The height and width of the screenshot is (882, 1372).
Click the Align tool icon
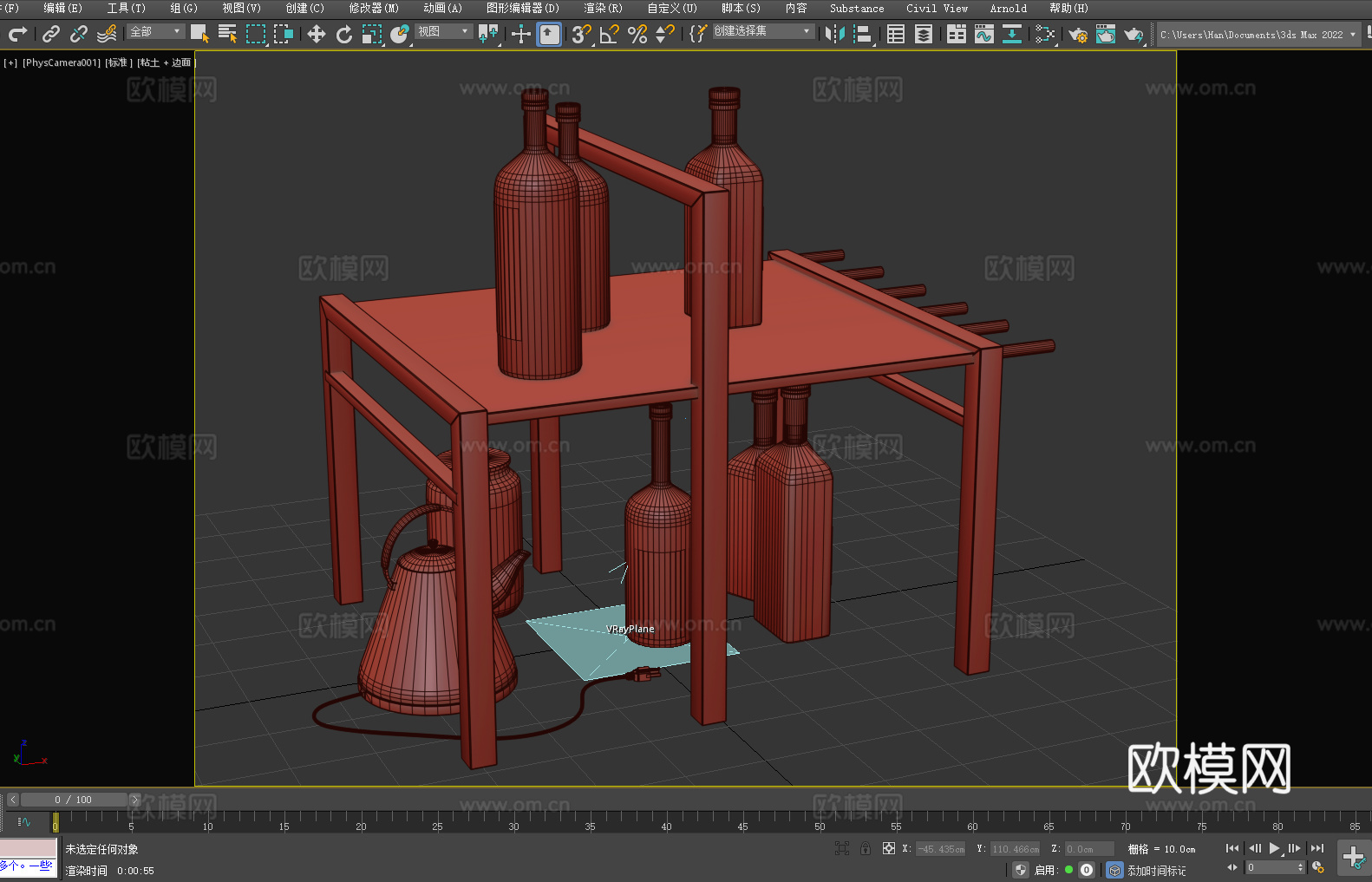coord(863,34)
